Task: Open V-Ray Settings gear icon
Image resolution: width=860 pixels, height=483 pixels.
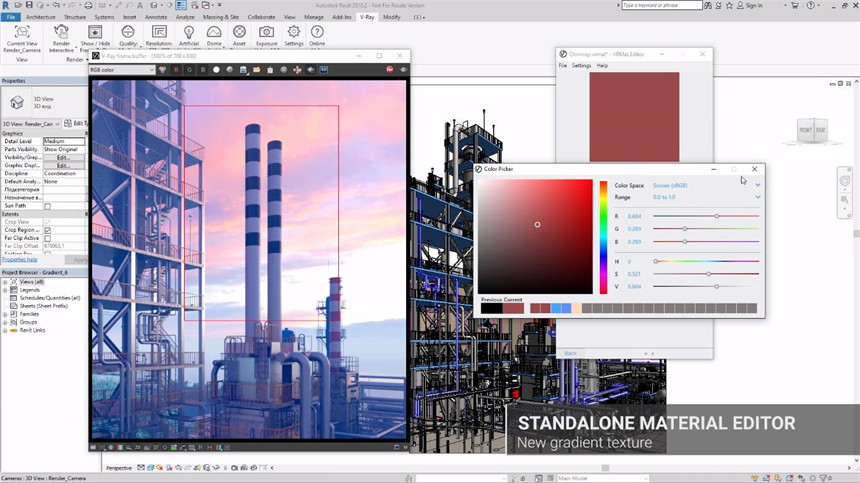Action: [x=293, y=33]
